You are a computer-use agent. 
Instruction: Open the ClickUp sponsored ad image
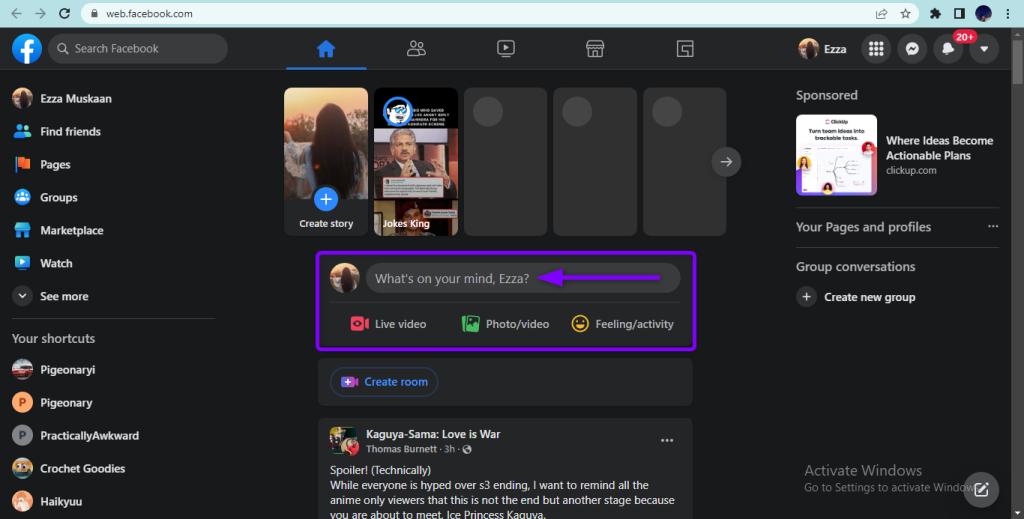(836, 155)
